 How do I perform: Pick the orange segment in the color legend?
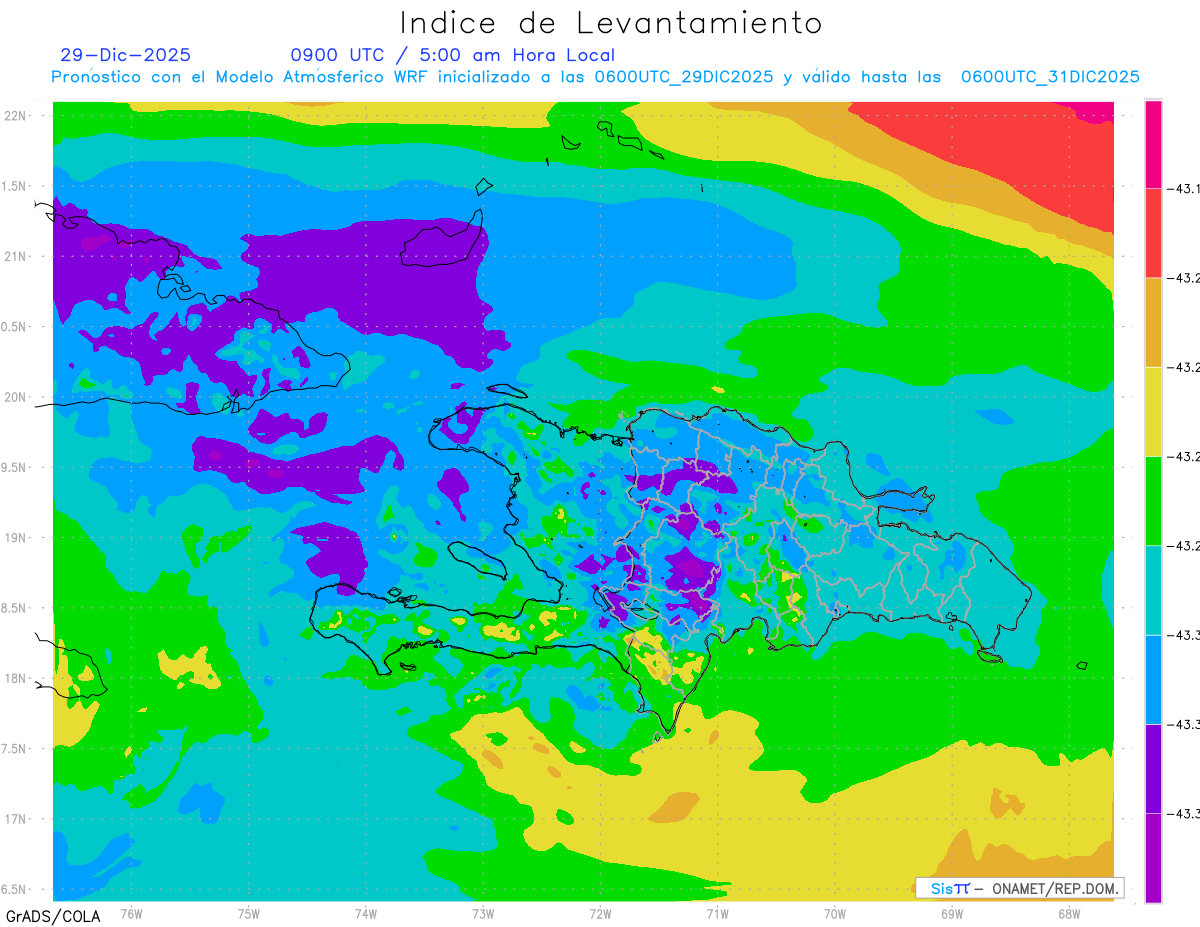1153,322
